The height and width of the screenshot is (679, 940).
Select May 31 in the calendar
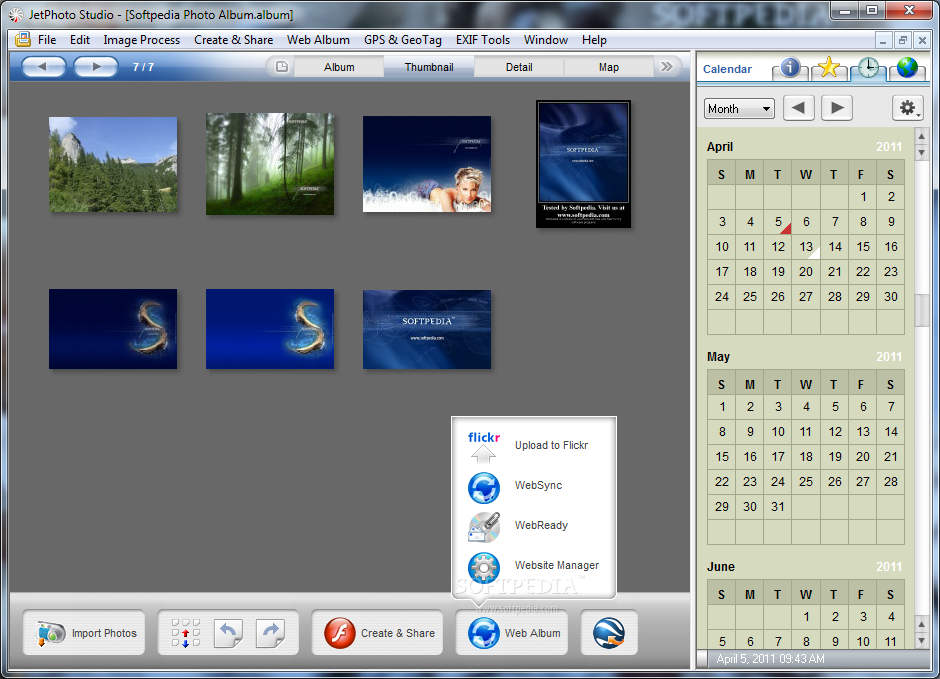click(778, 506)
